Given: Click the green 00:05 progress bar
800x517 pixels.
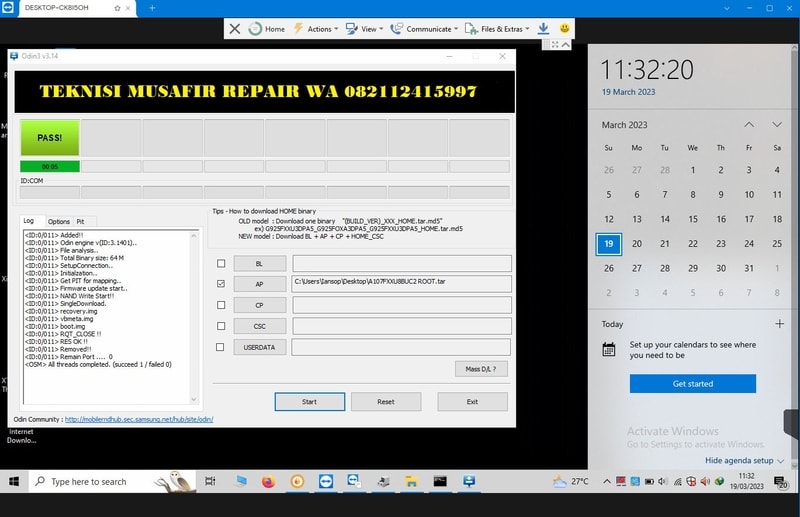Looking at the screenshot, I should 50,166.
